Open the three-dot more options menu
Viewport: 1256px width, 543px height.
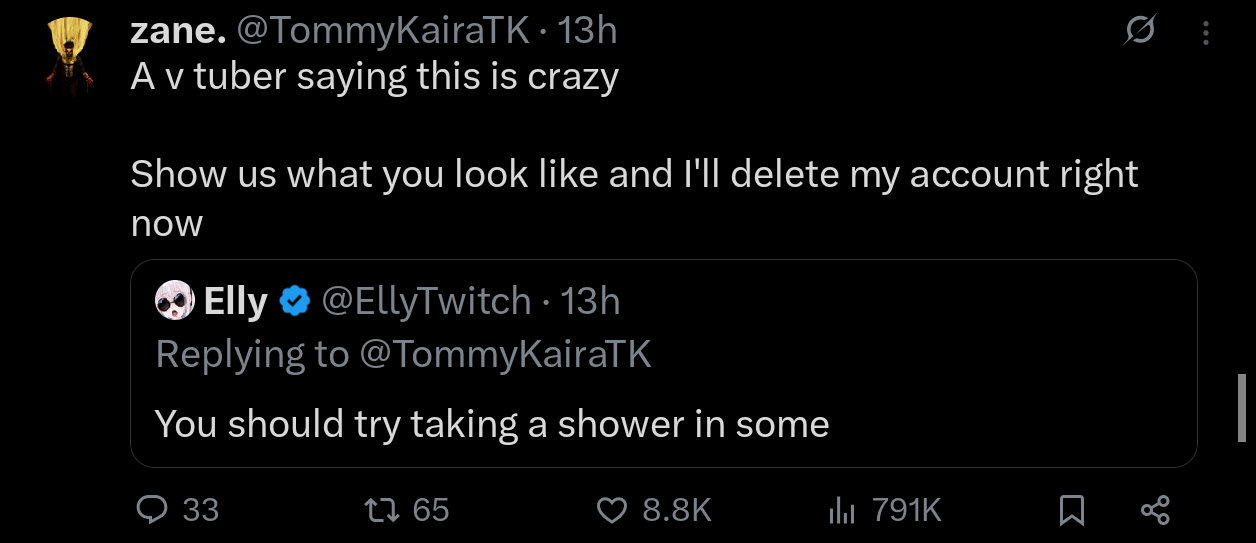(x=1205, y=34)
